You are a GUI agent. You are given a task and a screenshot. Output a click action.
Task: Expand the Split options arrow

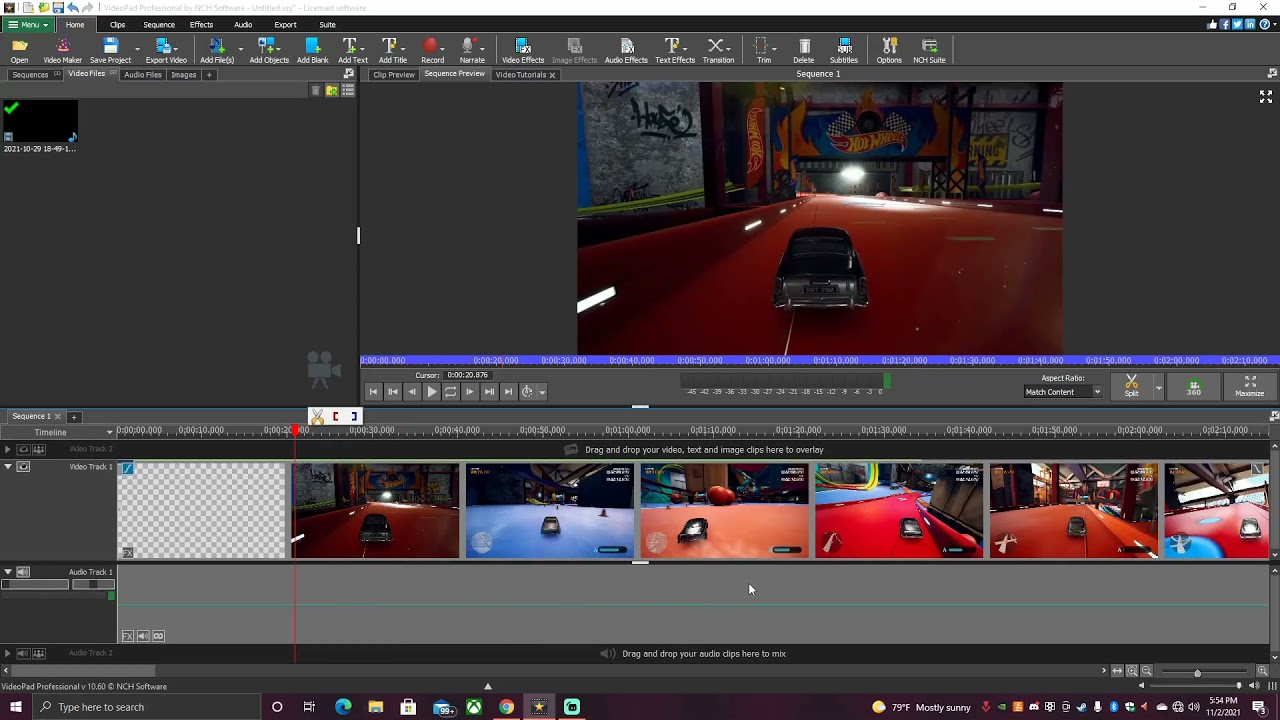[x=1158, y=387]
